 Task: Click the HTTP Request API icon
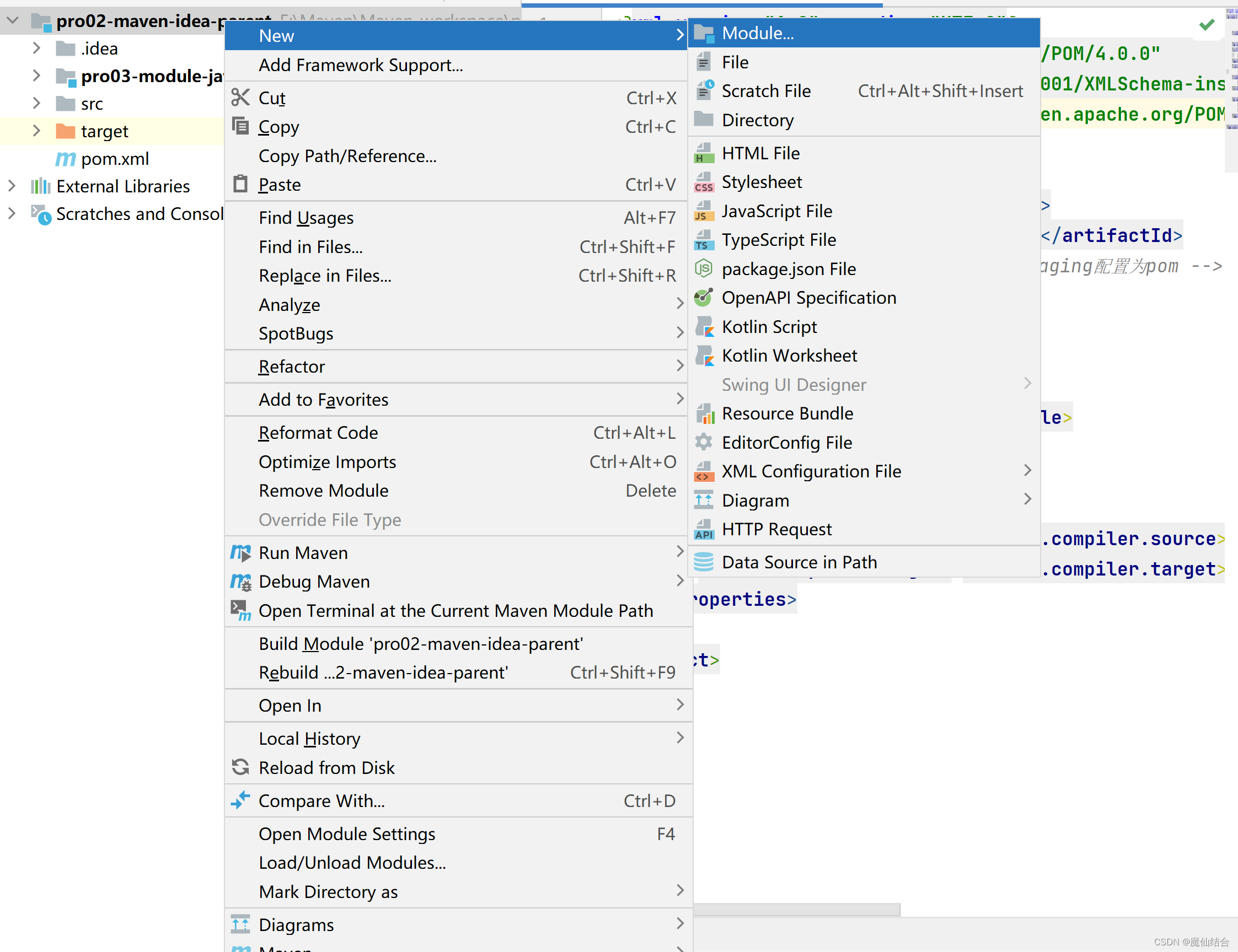click(x=704, y=529)
